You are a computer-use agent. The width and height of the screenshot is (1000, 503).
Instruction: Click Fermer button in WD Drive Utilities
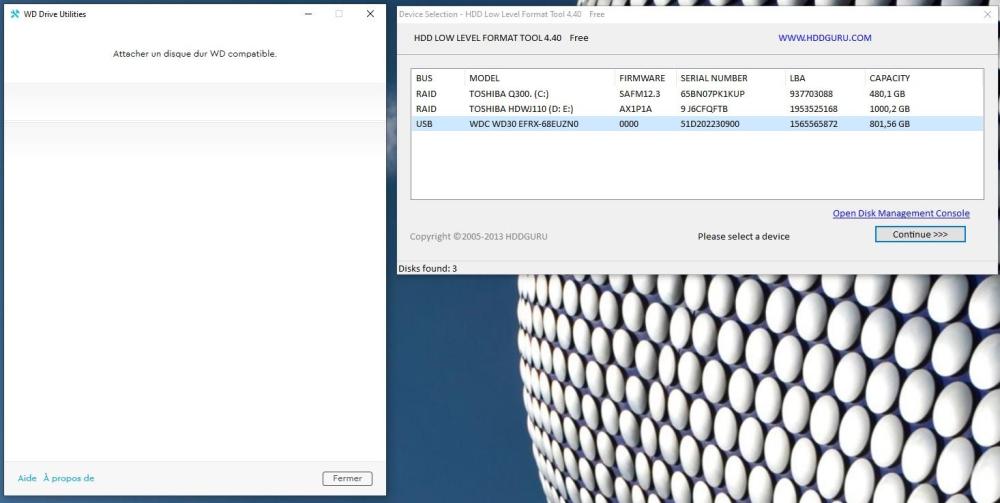coord(347,478)
